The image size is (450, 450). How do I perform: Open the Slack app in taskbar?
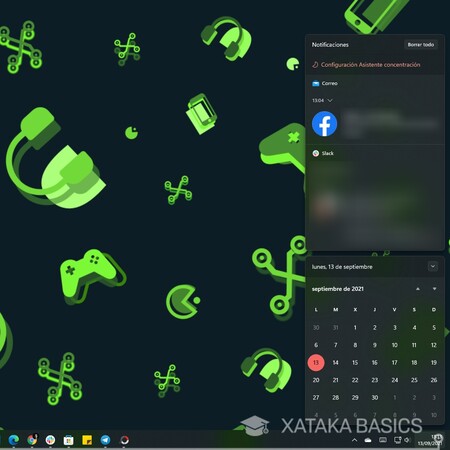(50, 440)
